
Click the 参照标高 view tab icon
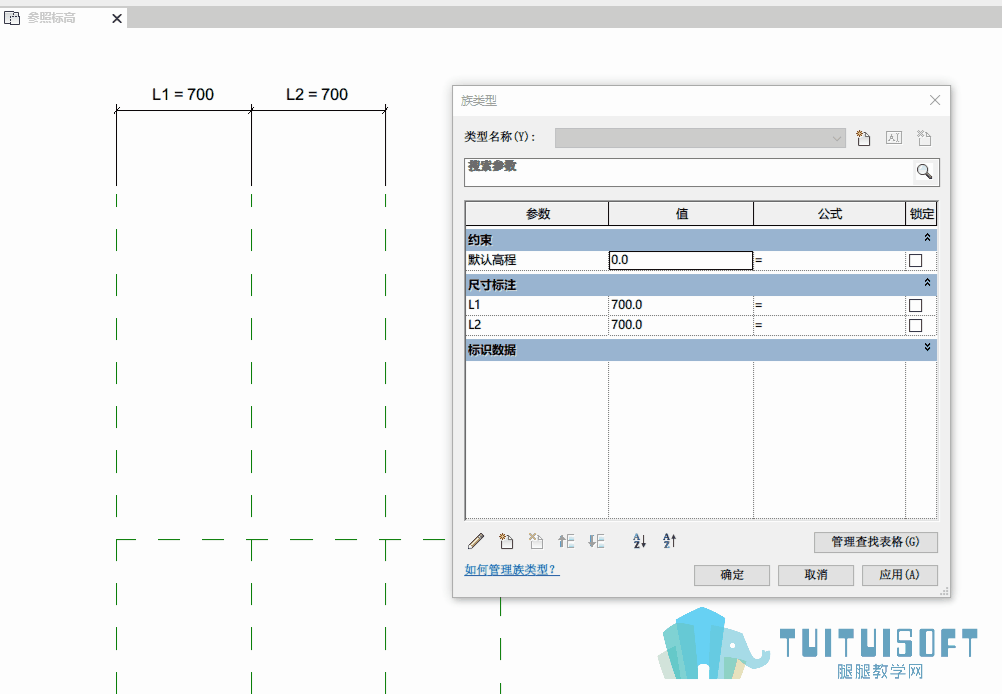click(x=12, y=18)
